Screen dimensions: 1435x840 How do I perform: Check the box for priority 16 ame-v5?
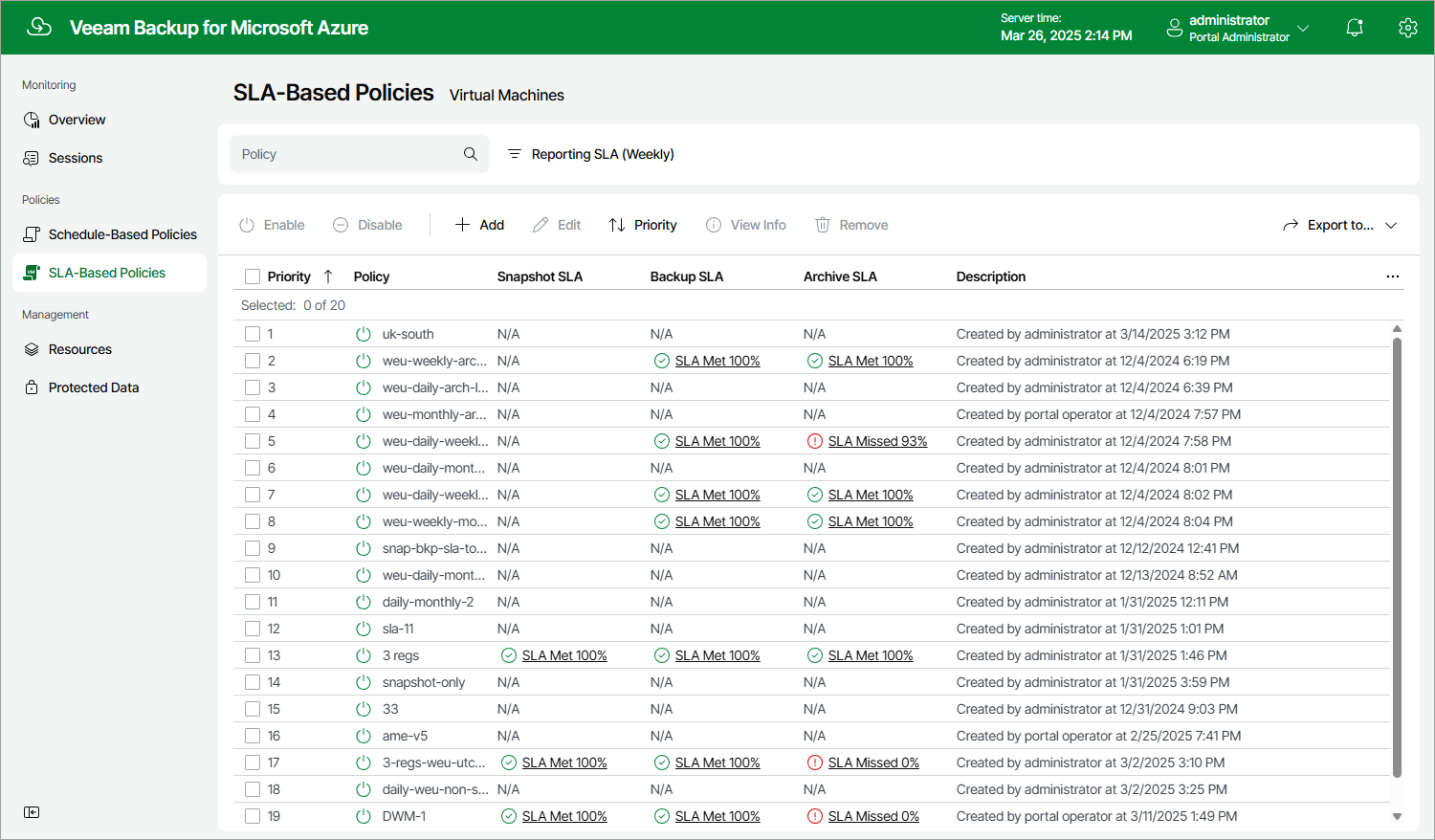tap(253, 736)
